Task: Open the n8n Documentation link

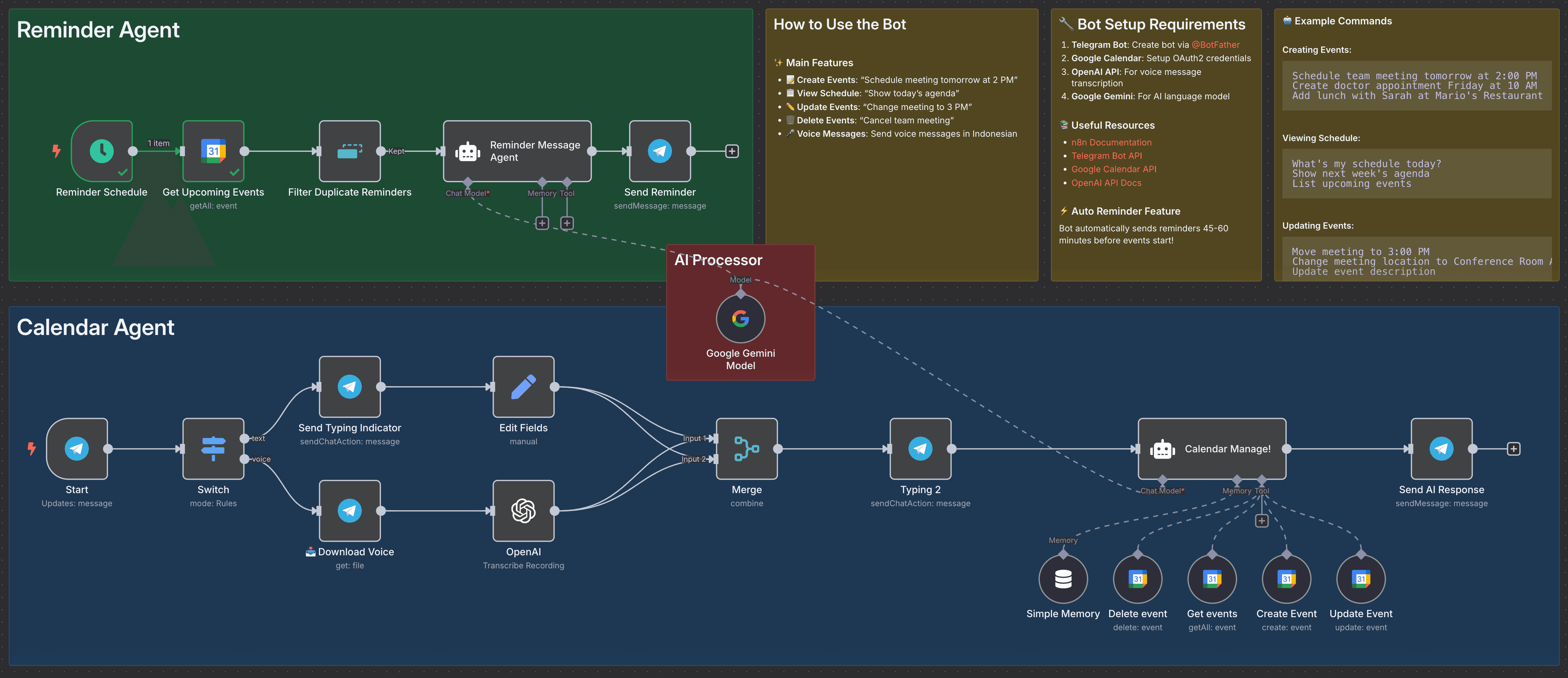Action: 1111,142
